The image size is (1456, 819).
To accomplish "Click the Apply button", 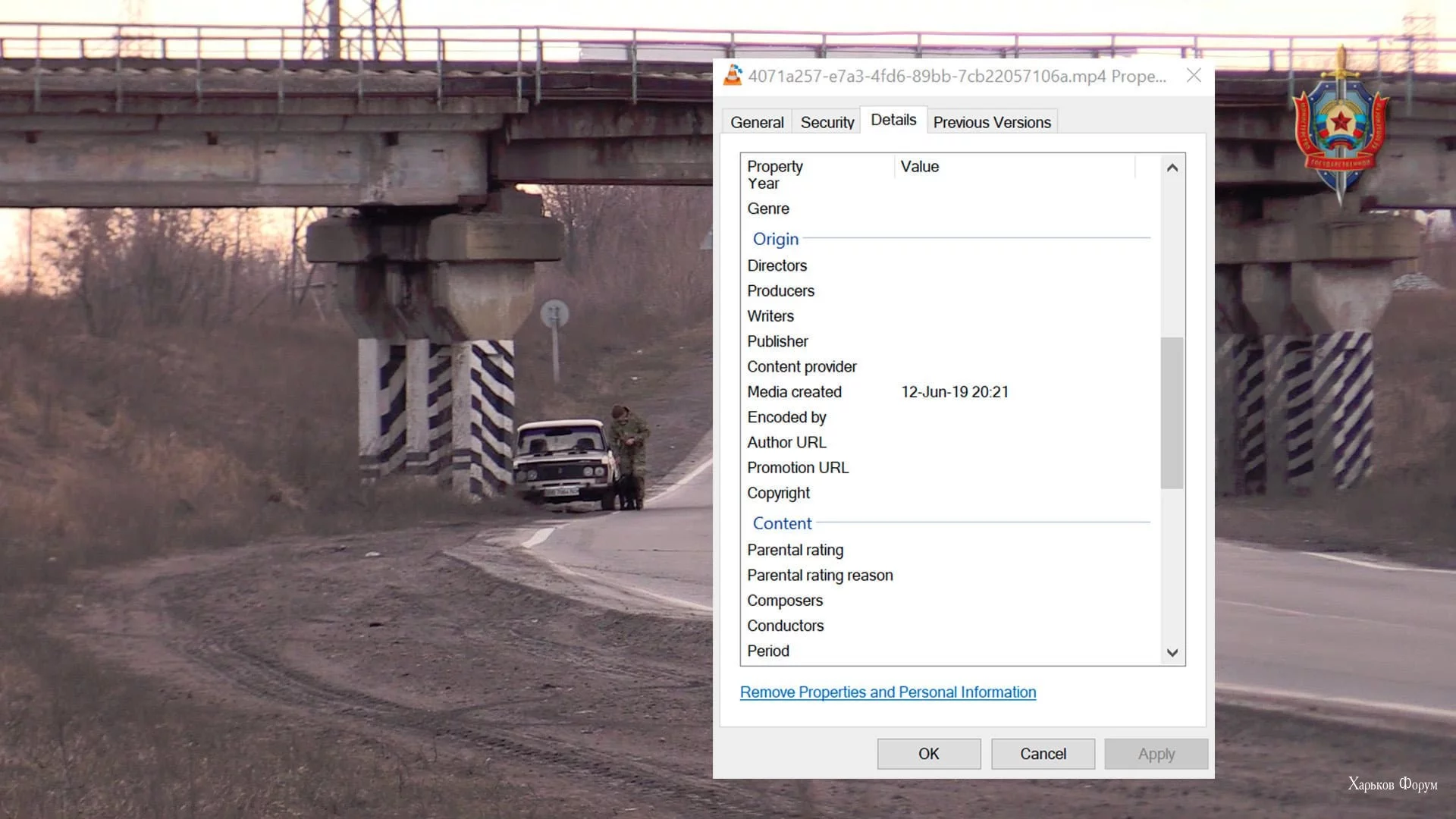I will pyautogui.click(x=1156, y=754).
